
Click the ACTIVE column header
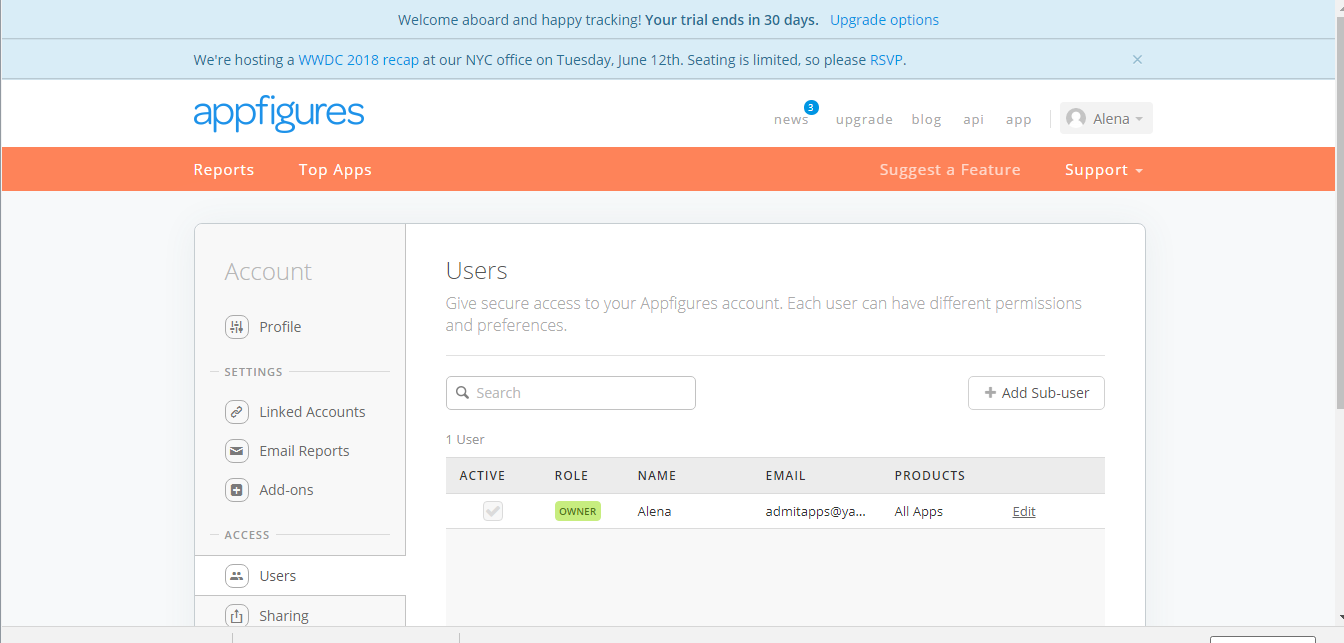point(482,476)
